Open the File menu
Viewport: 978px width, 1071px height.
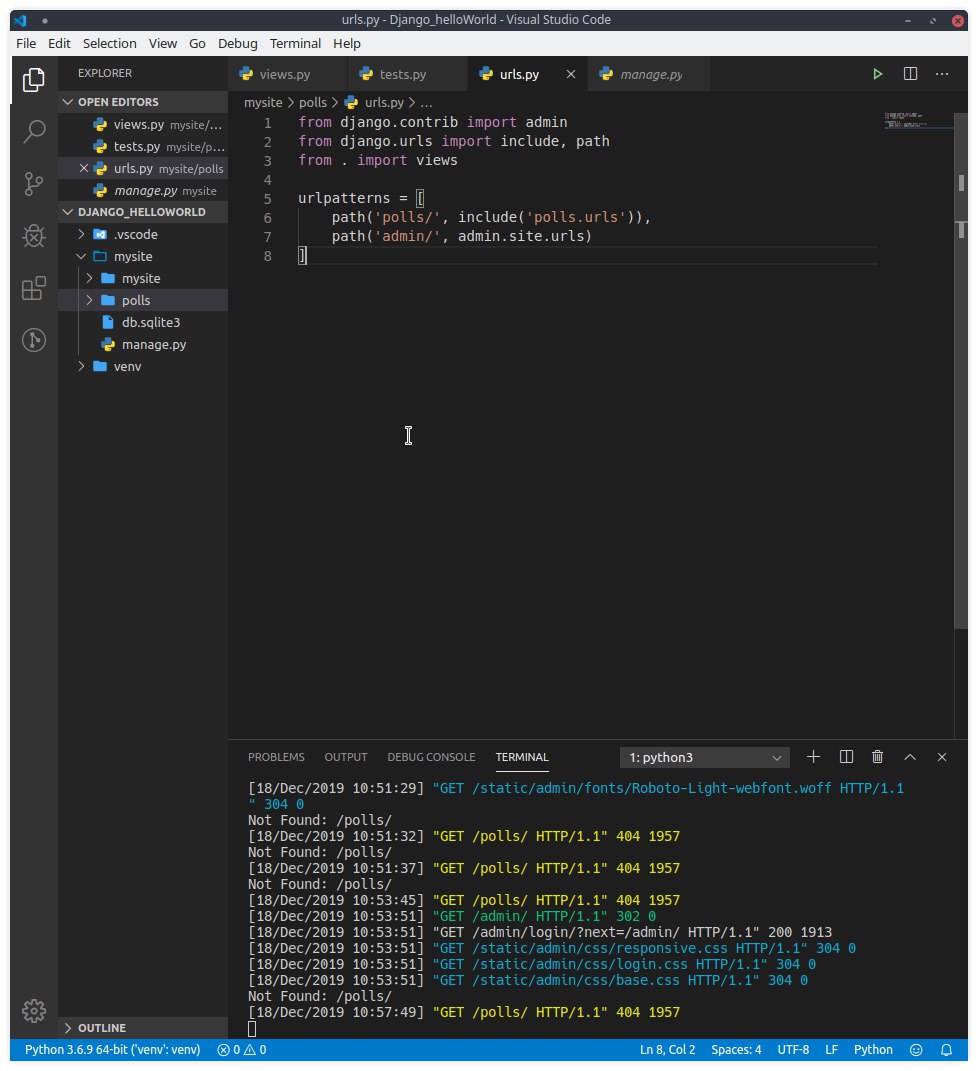pos(26,44)
